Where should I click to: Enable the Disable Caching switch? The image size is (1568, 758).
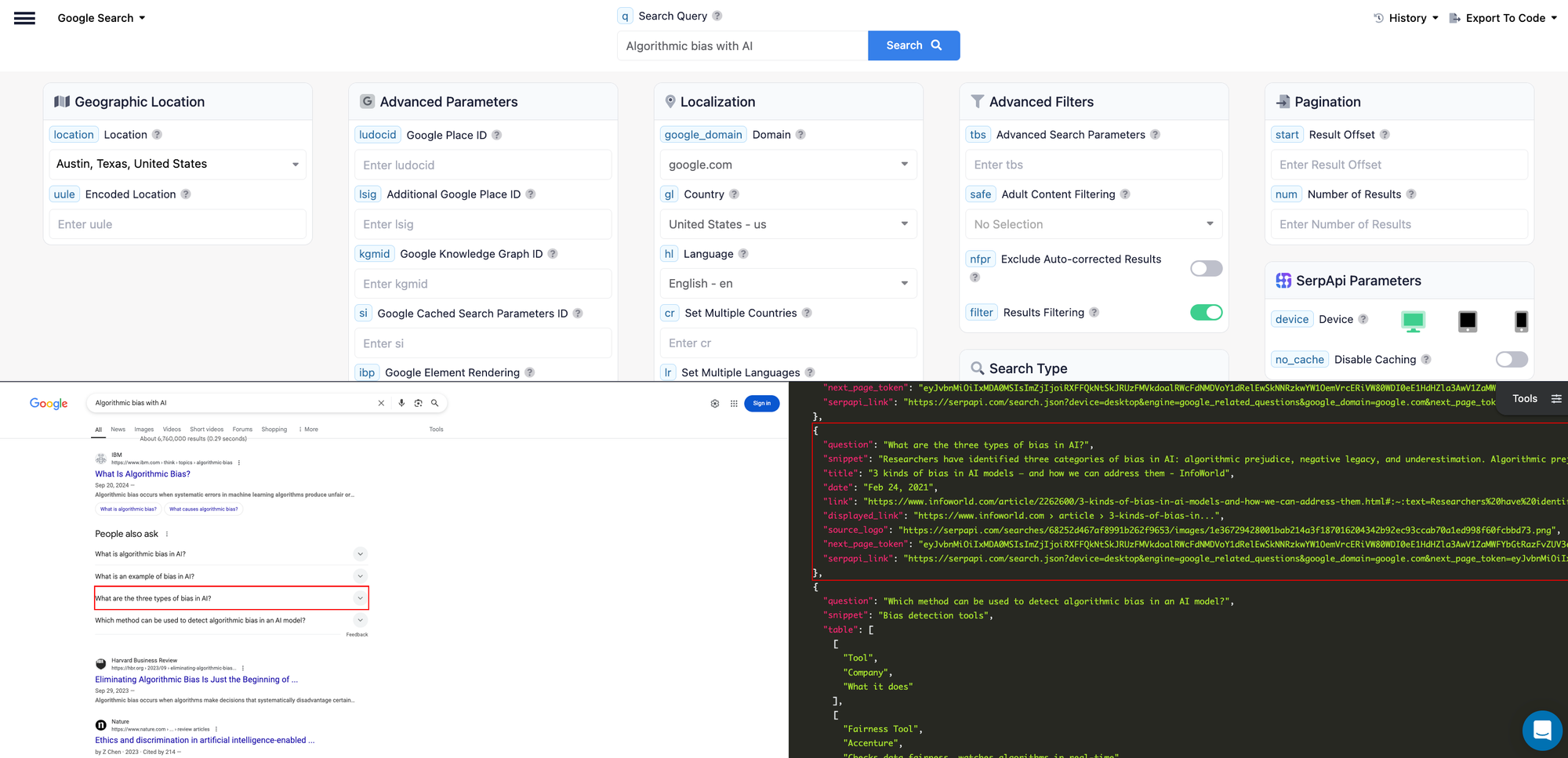(1512, 360)
